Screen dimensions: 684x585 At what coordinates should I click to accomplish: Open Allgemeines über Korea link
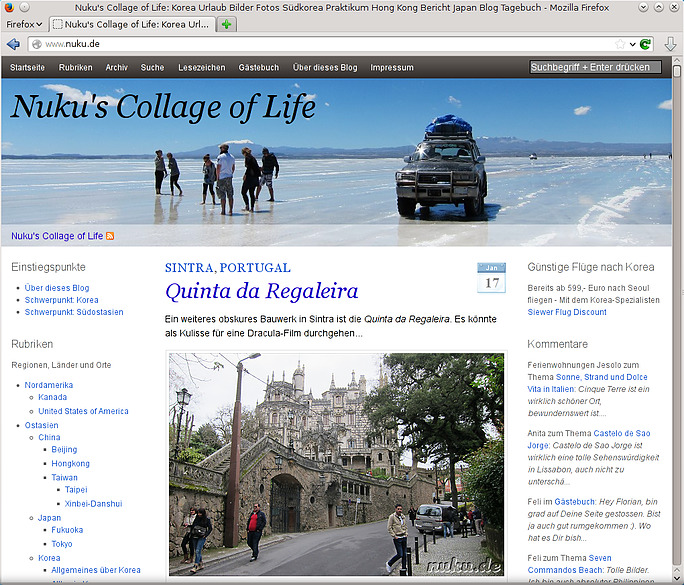click(96, 570)
